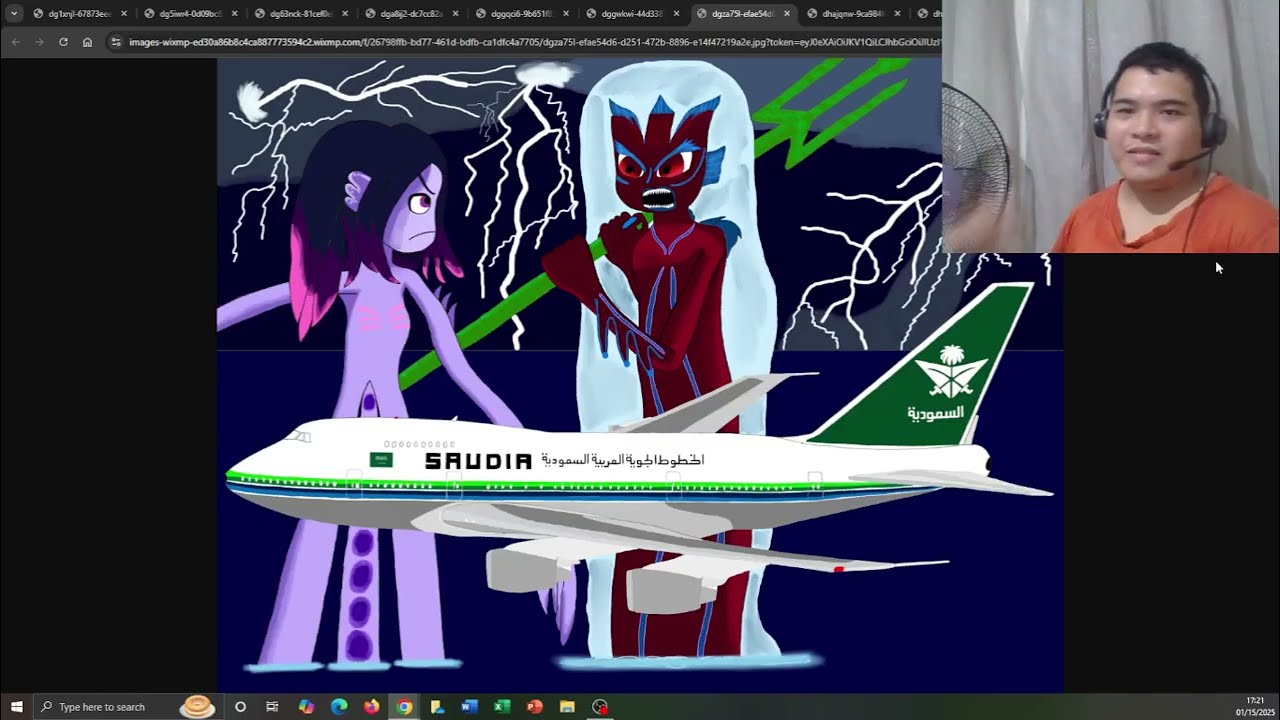Launch Microsoft Excel from the taskbar
1280x720 pixels.
click(502, 707)
